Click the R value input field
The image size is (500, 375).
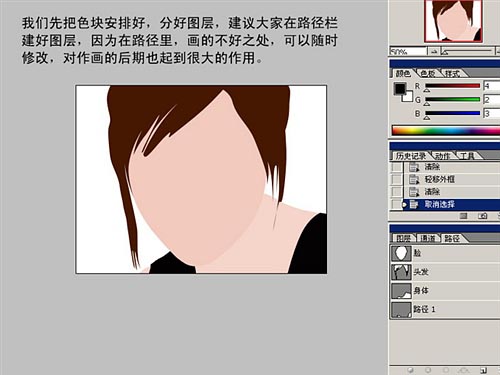tap(492, 86)
